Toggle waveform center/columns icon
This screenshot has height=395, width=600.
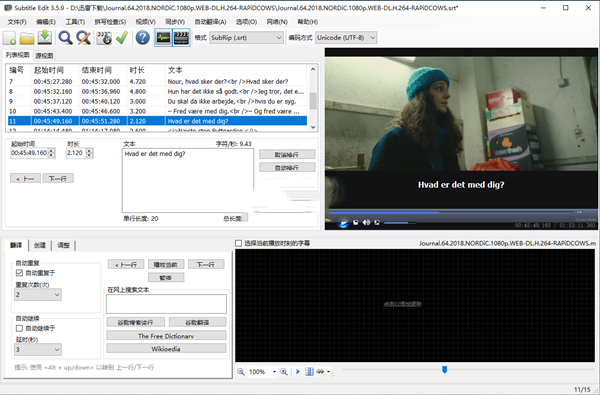[309, 372]
